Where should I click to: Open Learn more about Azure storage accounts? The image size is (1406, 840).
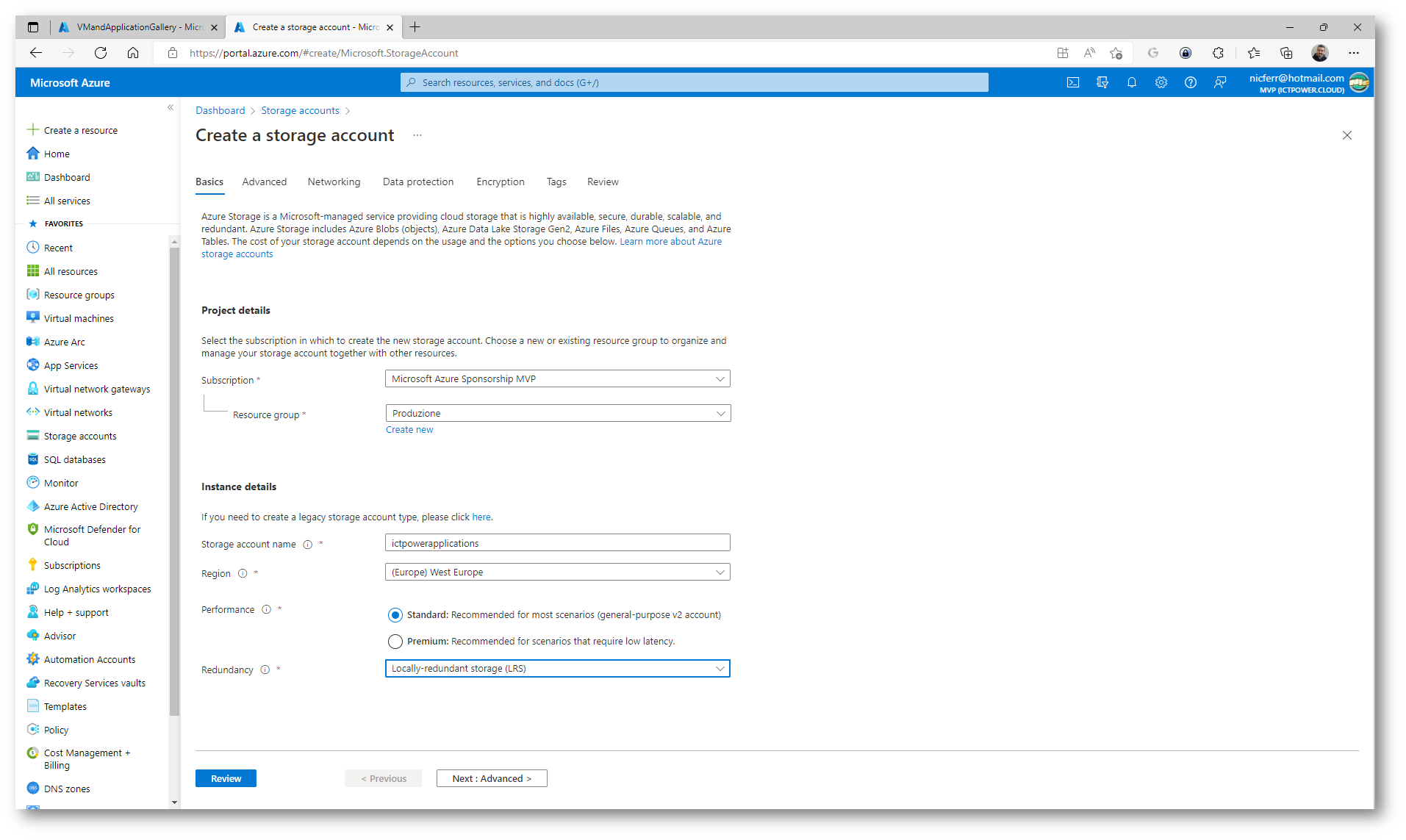(x=670, y=242)
